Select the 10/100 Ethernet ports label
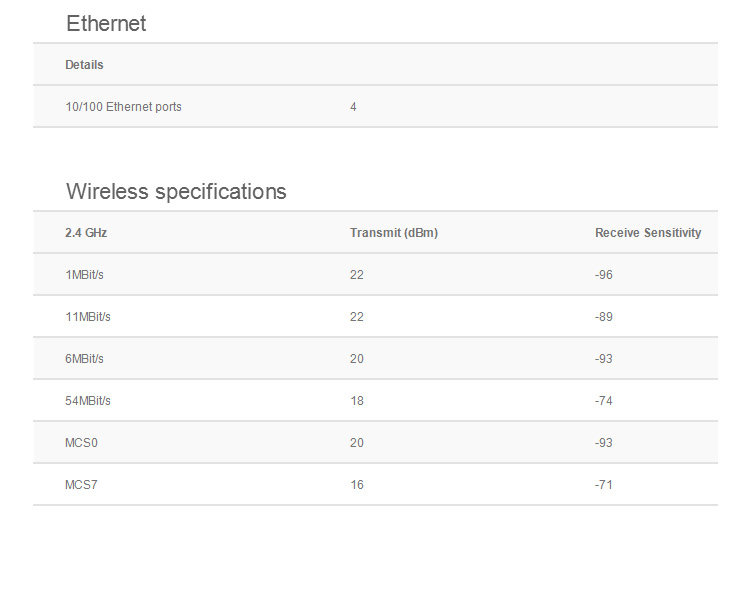 [124, 107]
